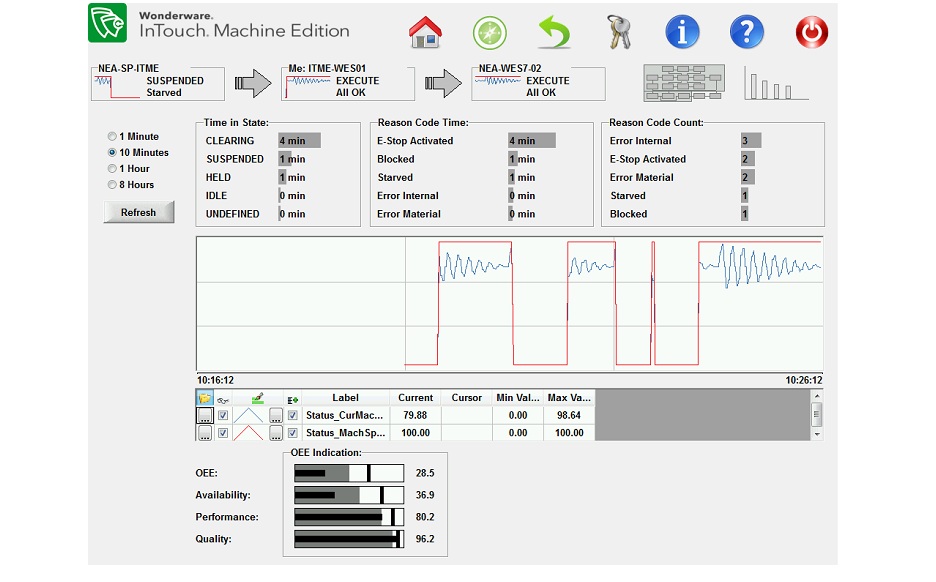Toggle scale checkbox for Status_CurMac pen
The width and height of the screenshot is (936, 582).
(292, 415)
